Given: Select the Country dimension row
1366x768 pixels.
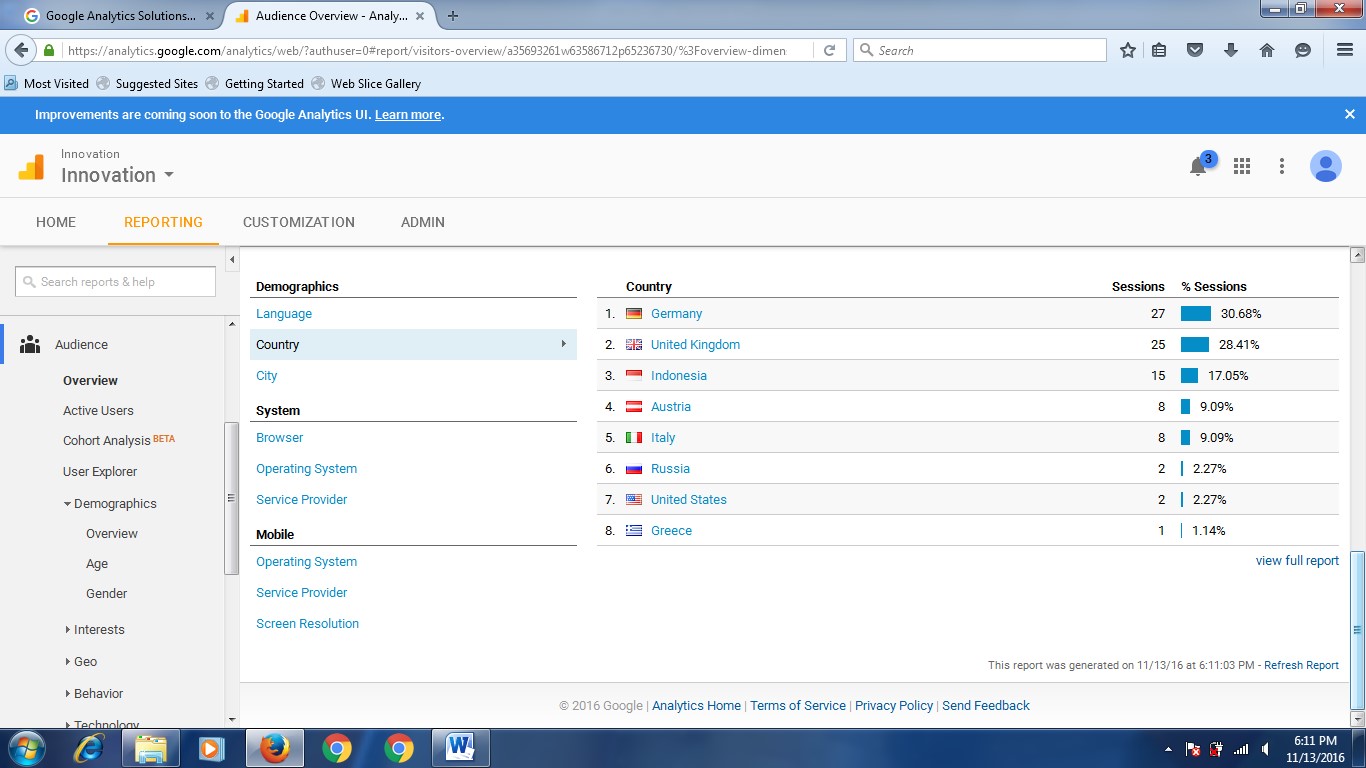Looking at the screenshot, I should pos(413,344).
